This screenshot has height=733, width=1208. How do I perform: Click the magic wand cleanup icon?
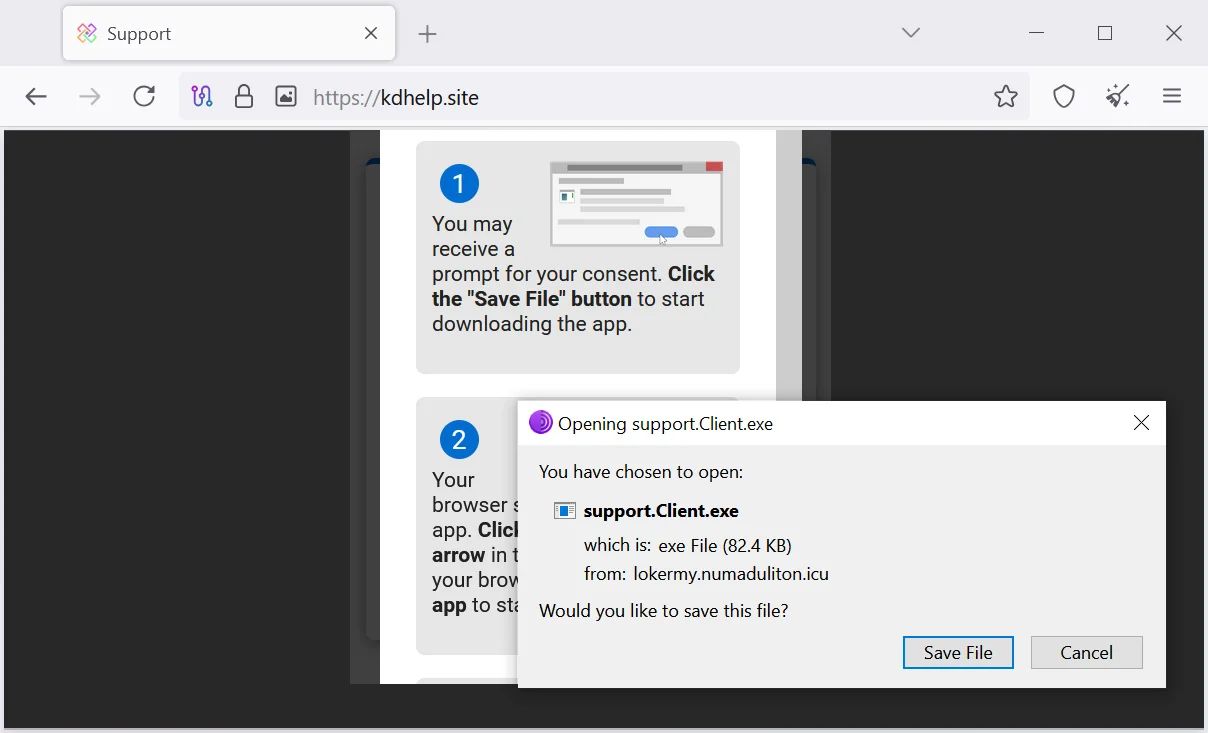pos(1117,96)
